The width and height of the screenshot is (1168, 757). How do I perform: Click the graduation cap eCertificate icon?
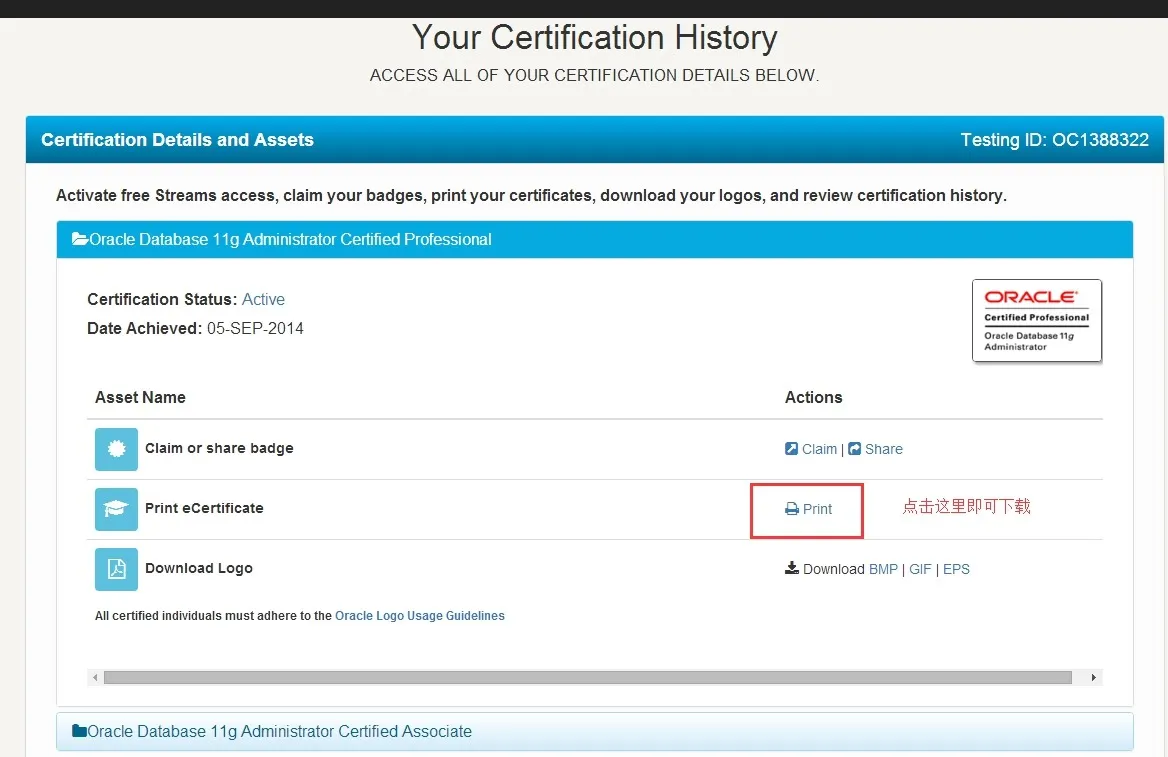click(116, 509)
